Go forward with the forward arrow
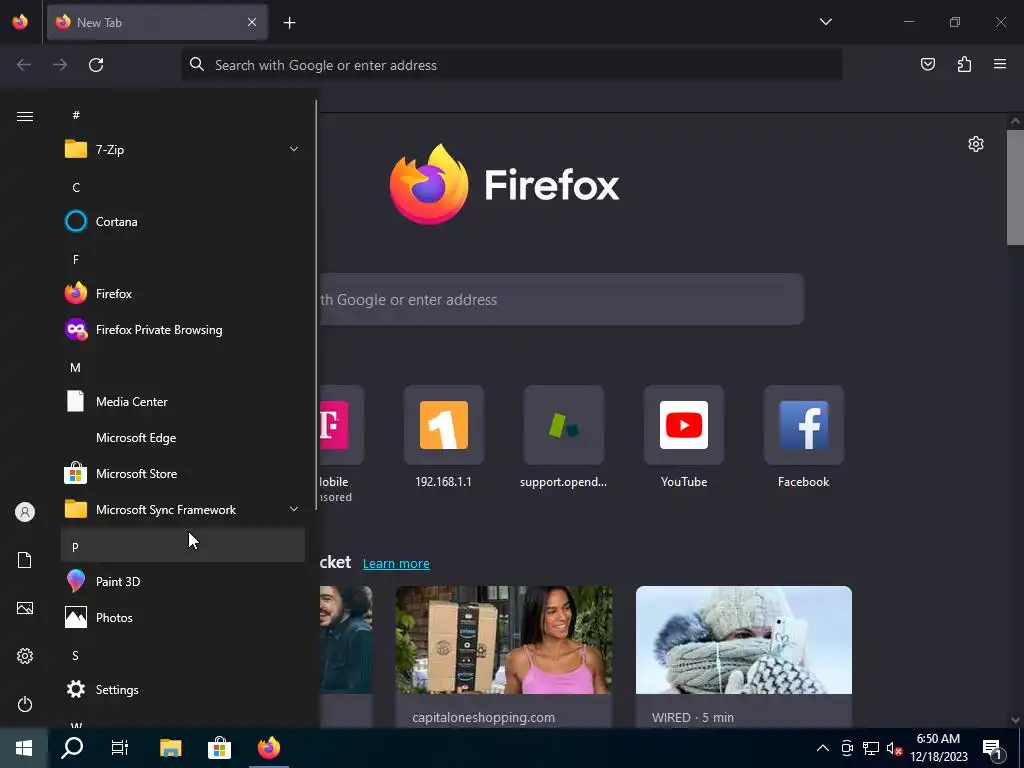1024x768 pixels. [x=60, y=65]
